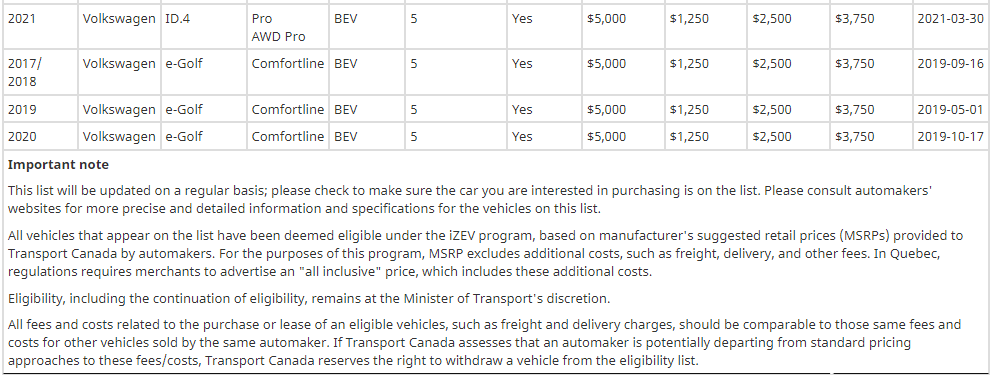Click the 2021 model year cell

tap(40, 27)
